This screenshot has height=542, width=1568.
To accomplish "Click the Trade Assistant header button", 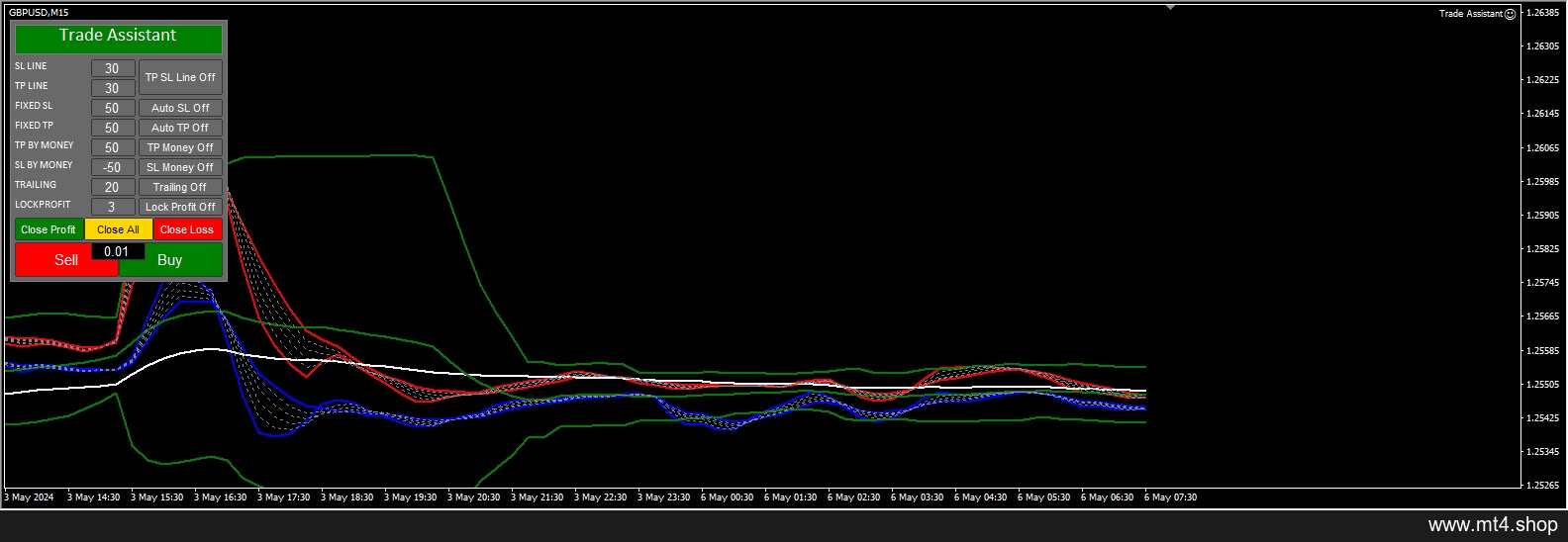I will click(x=118, y=38).
